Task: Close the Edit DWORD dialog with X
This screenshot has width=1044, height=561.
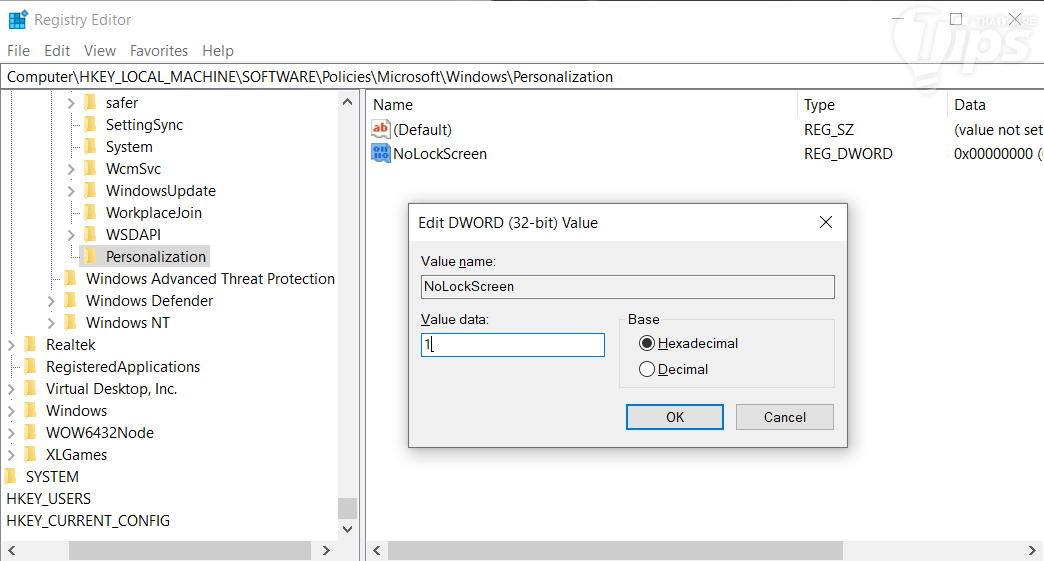Action: point(826,222)
